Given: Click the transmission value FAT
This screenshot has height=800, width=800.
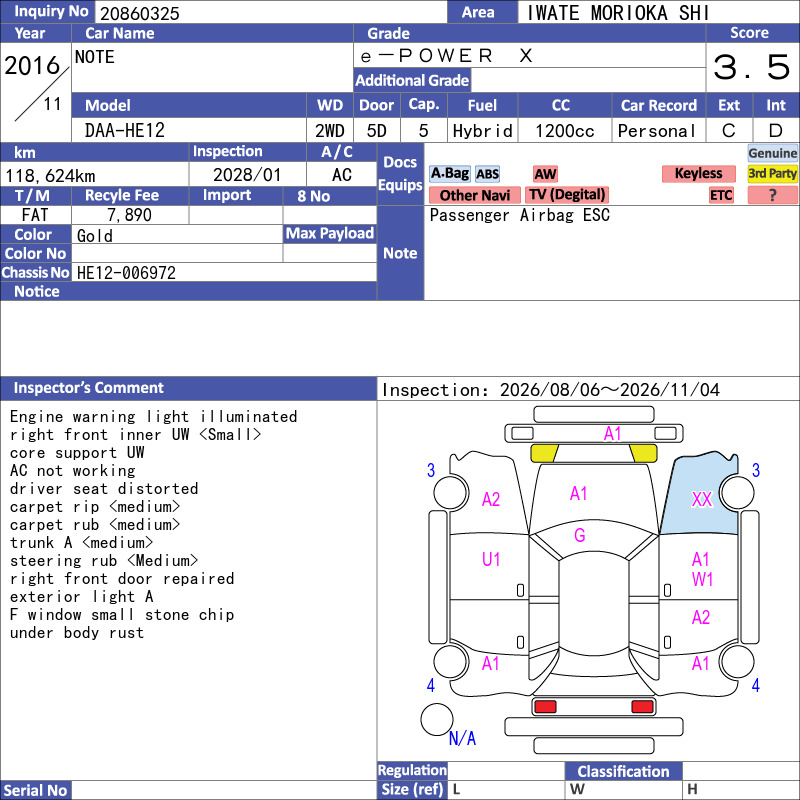Looking at the screenshot, I should (35, 215).
